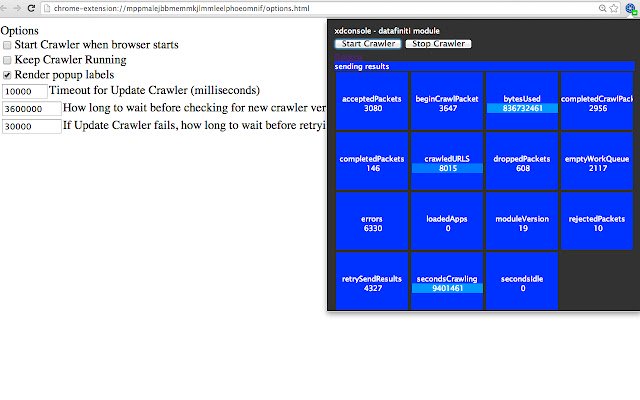Viewport: 640px width, 400px height.
Task: Click the bookmark star icon
Action: click(613, 8)
